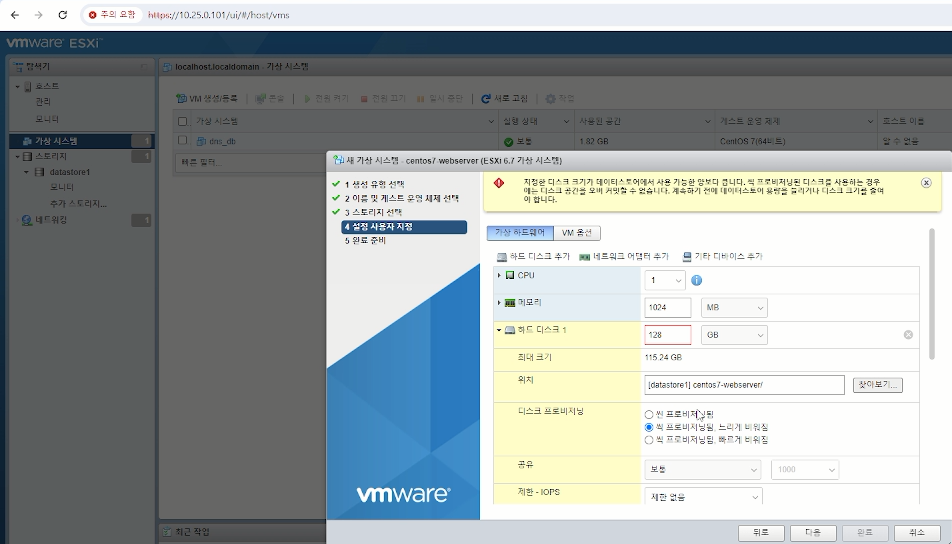Click the VMware ESXi logo
This screenshot has height=544, width=952.
(x=55, y=43)
